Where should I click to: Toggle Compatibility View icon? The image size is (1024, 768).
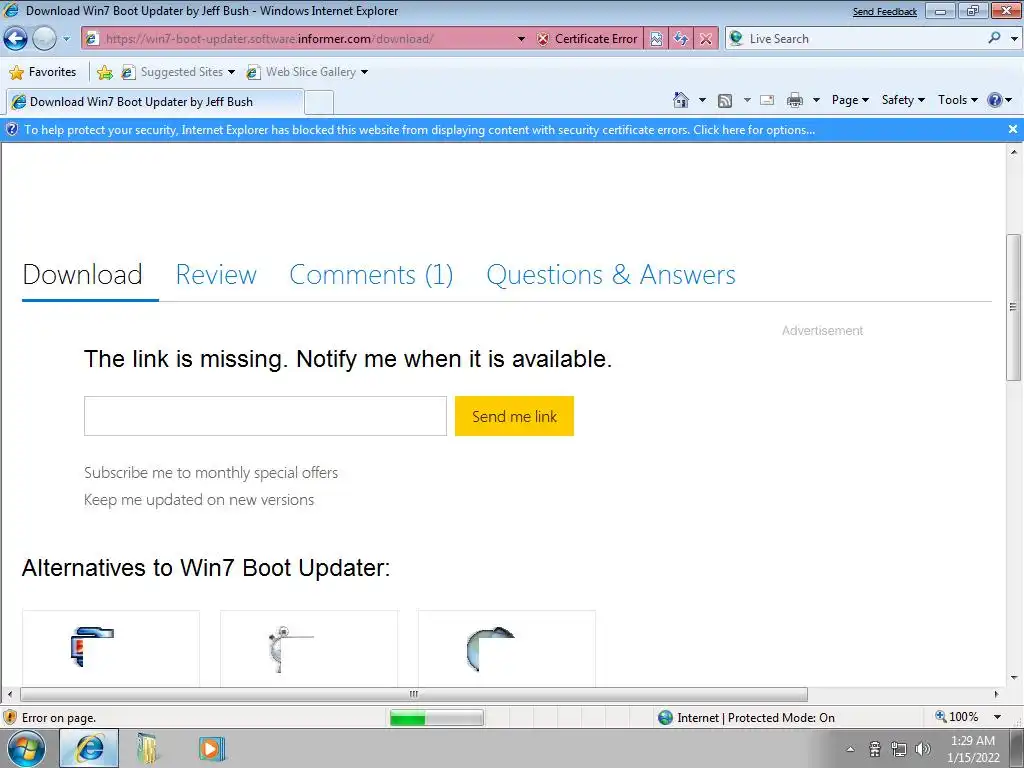click(656, 39)
